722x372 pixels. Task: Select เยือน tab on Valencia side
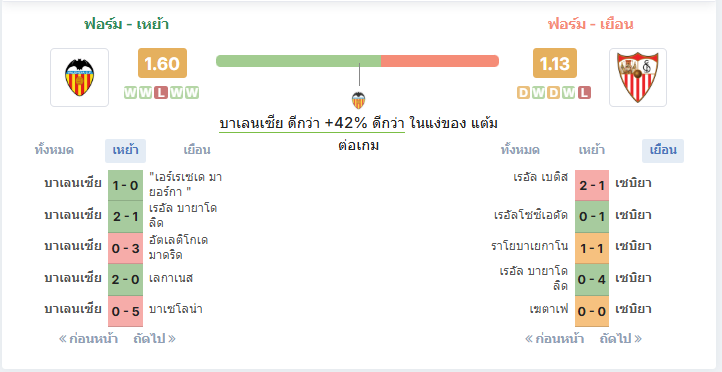197,150
